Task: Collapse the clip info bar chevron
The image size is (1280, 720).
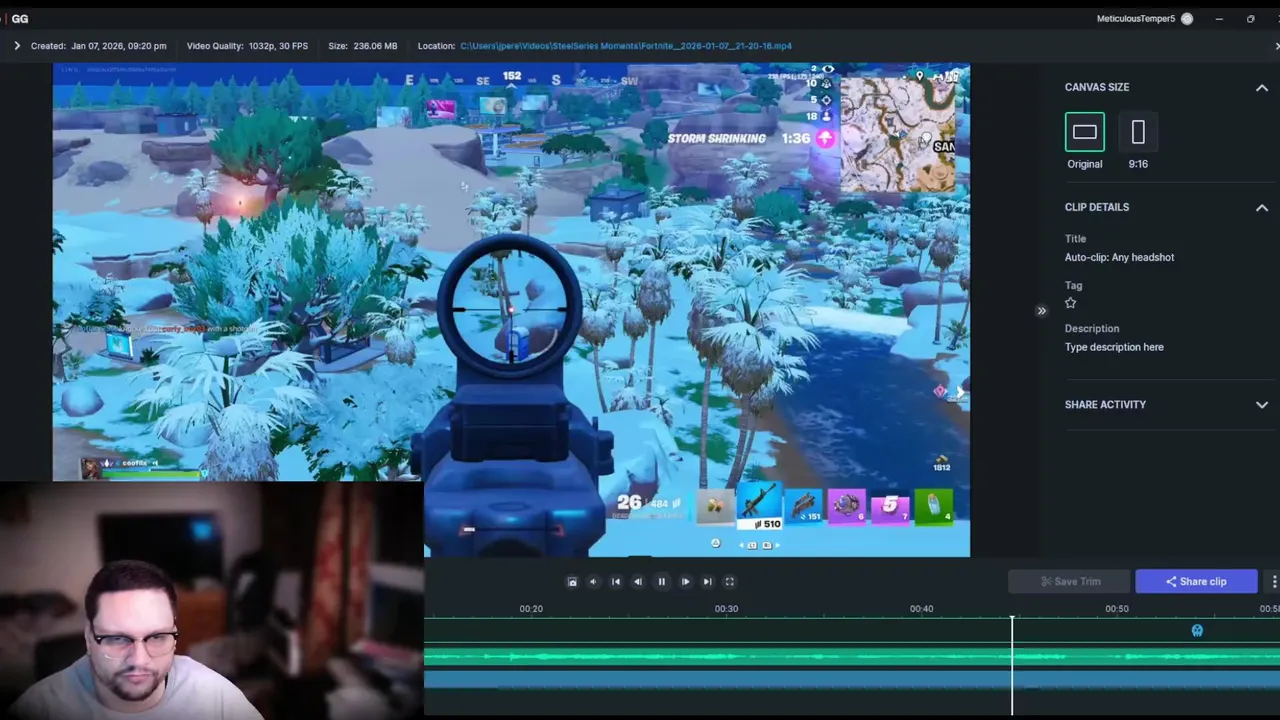Action: [17, 46]
